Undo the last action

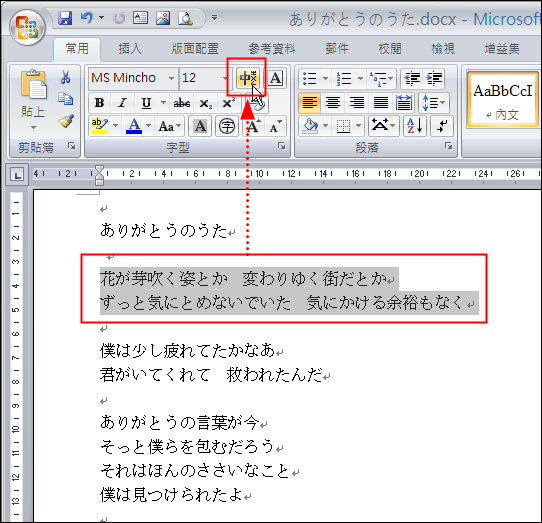tap(86, 18)
